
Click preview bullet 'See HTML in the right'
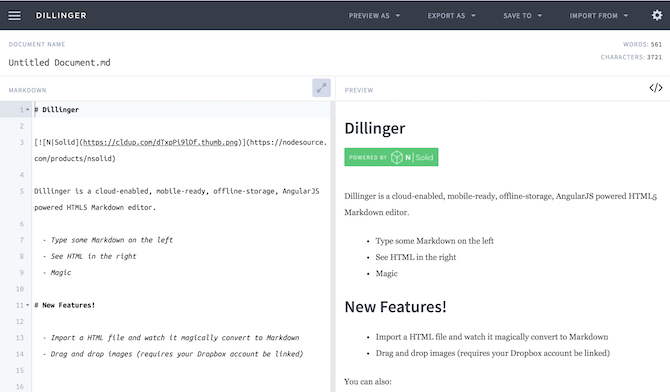(x=416, y=257)
